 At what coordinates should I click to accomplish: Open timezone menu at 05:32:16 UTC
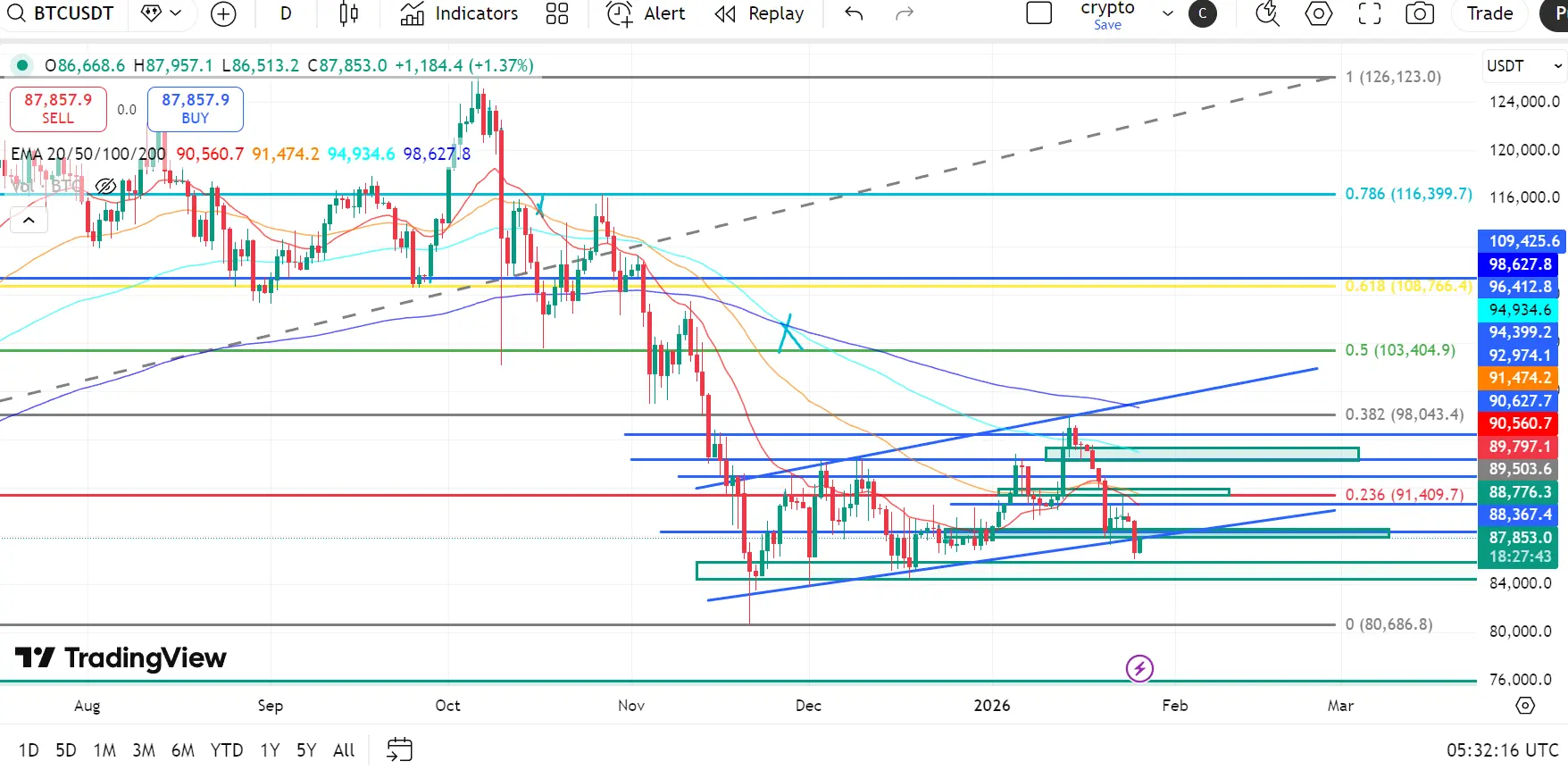(1503, 750)
